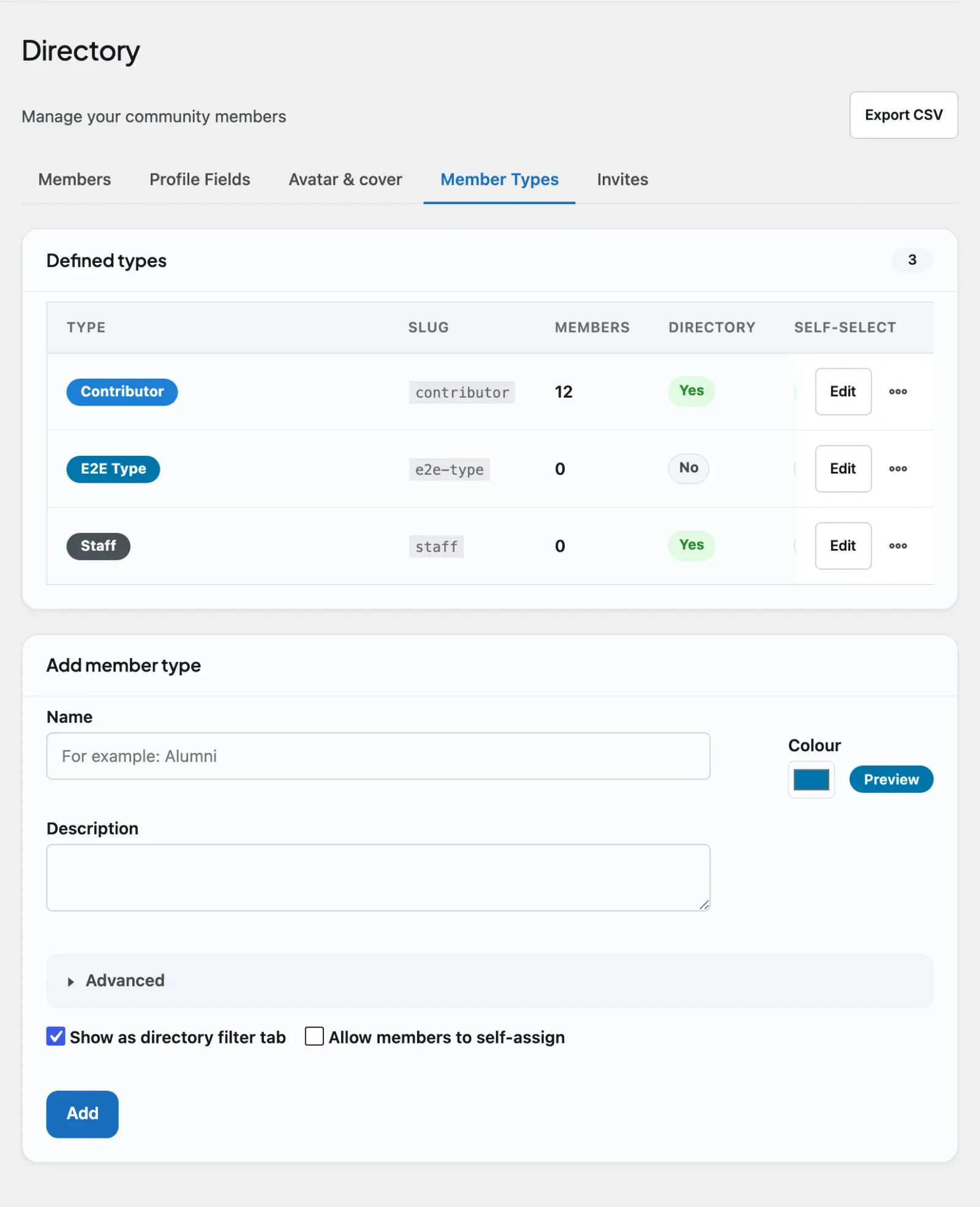
Task: Go to Avatar & cover tab
Action: (x=345, y=180)
